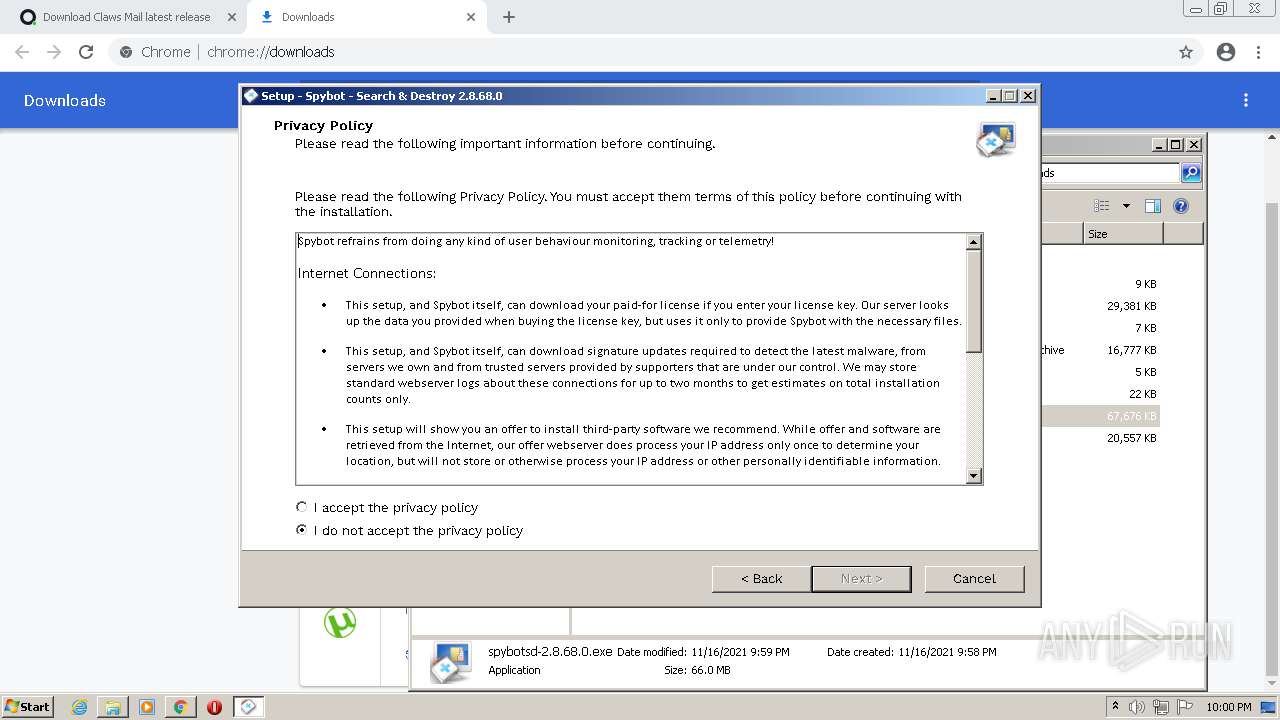Click the privacy policy scroll-up arrow
The width and height of the screenshot is (1280, 720).
pyautogui.click(x=974, y=242)
